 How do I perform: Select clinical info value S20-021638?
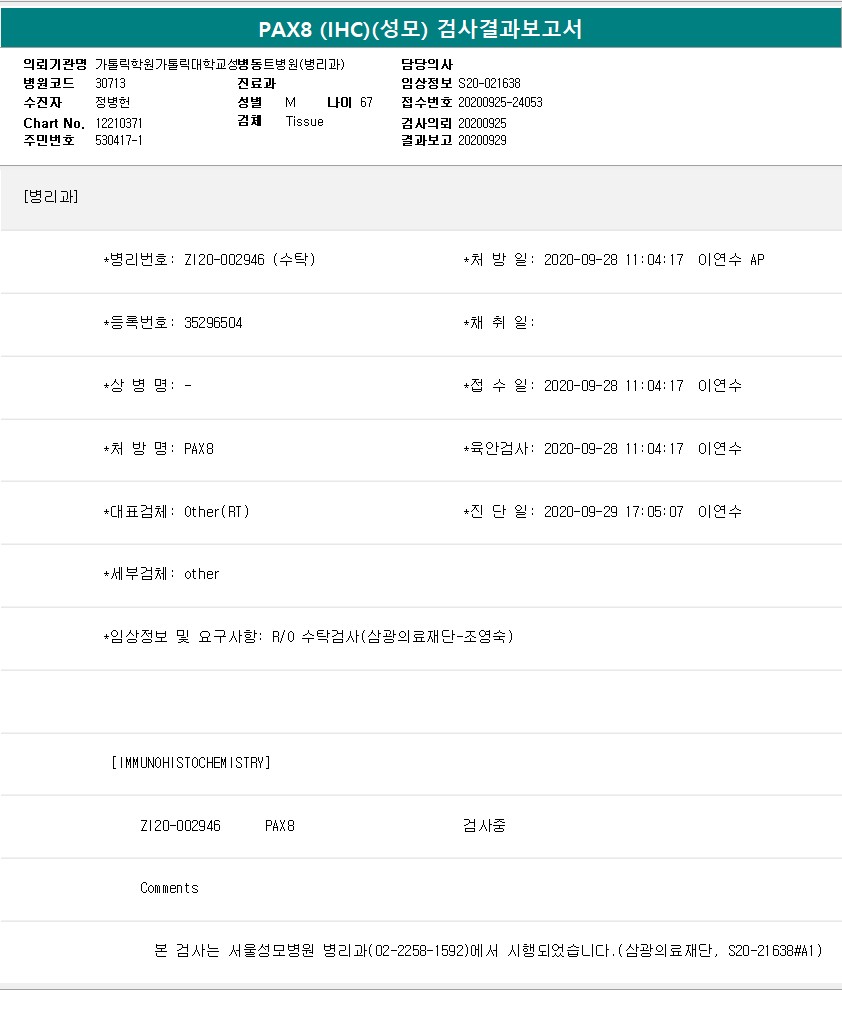[489, 84]
